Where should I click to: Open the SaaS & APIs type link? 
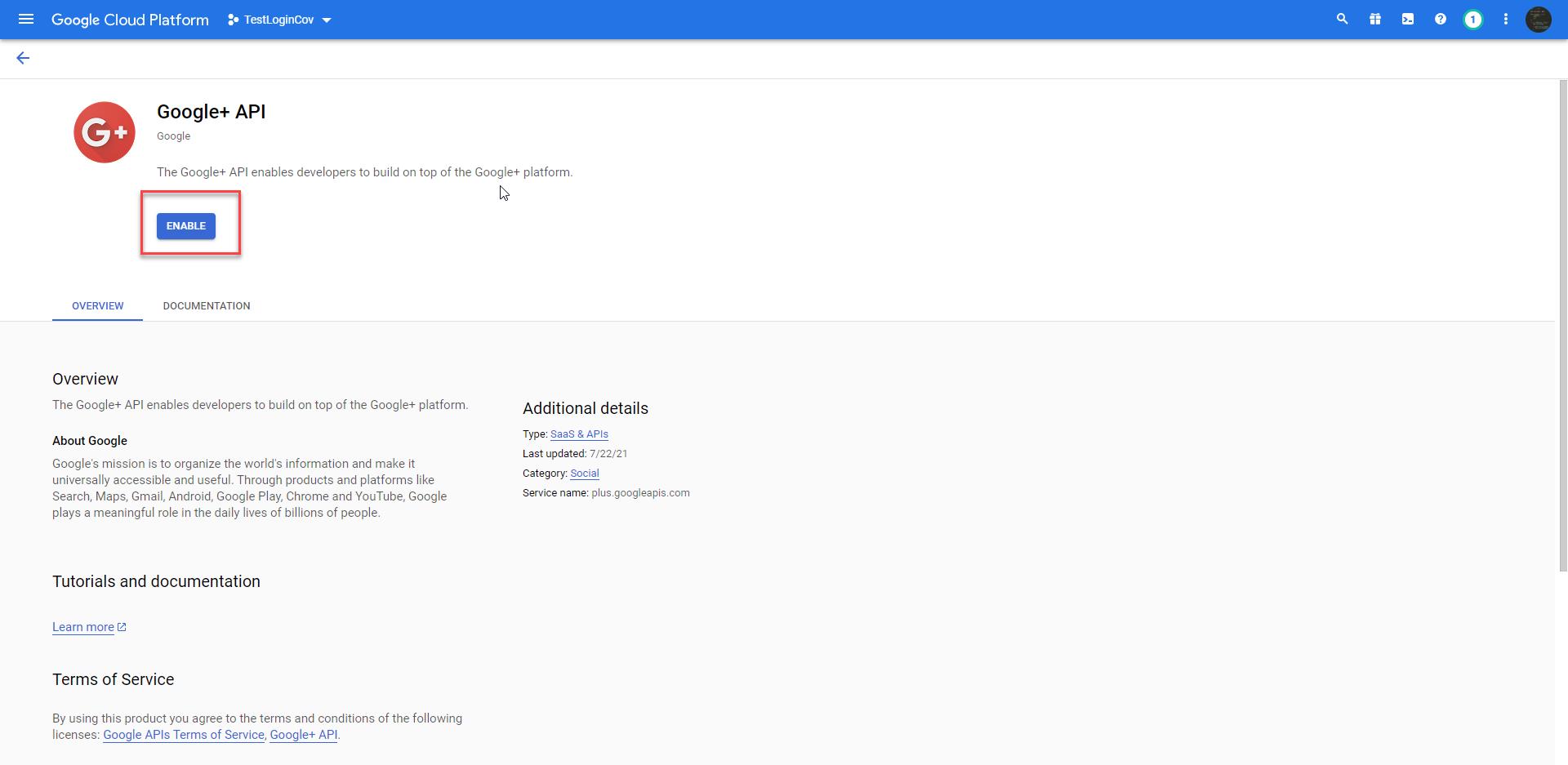point(579,434)
